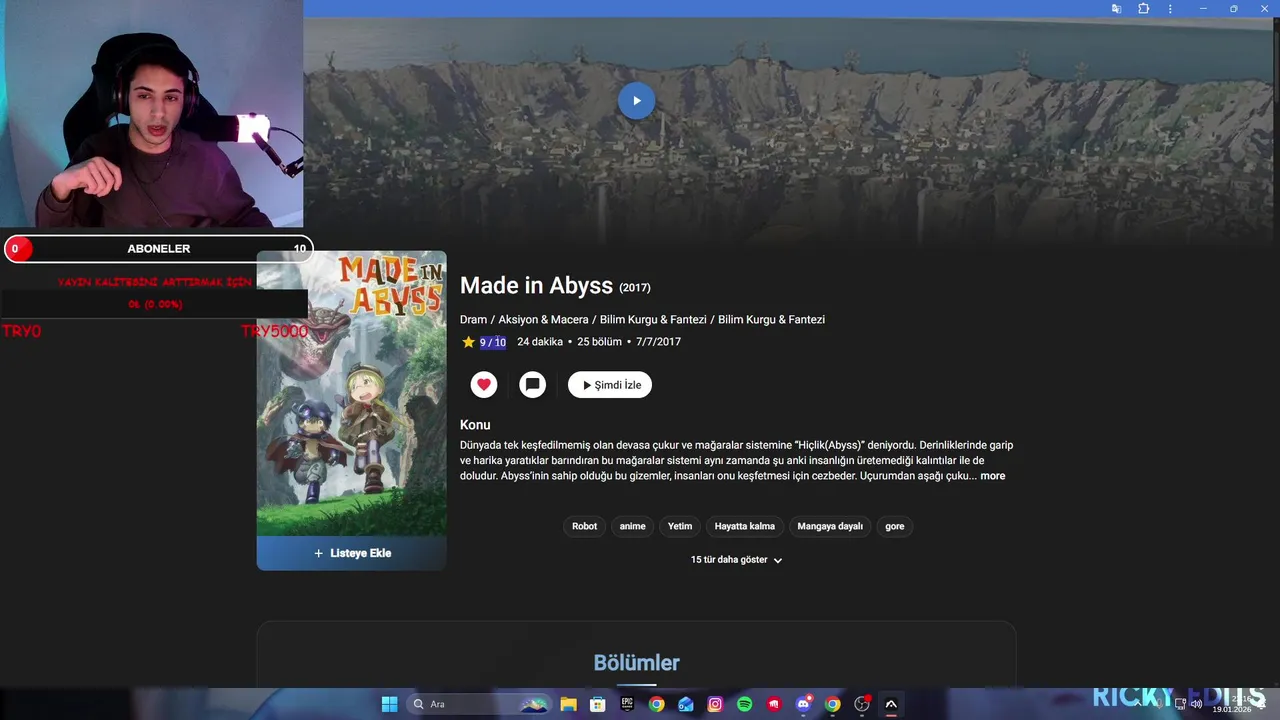Select the anime tag

633,526
